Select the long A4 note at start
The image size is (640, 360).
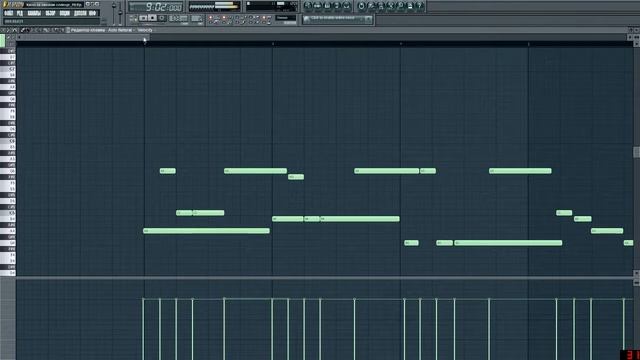[x=206, y=231]
